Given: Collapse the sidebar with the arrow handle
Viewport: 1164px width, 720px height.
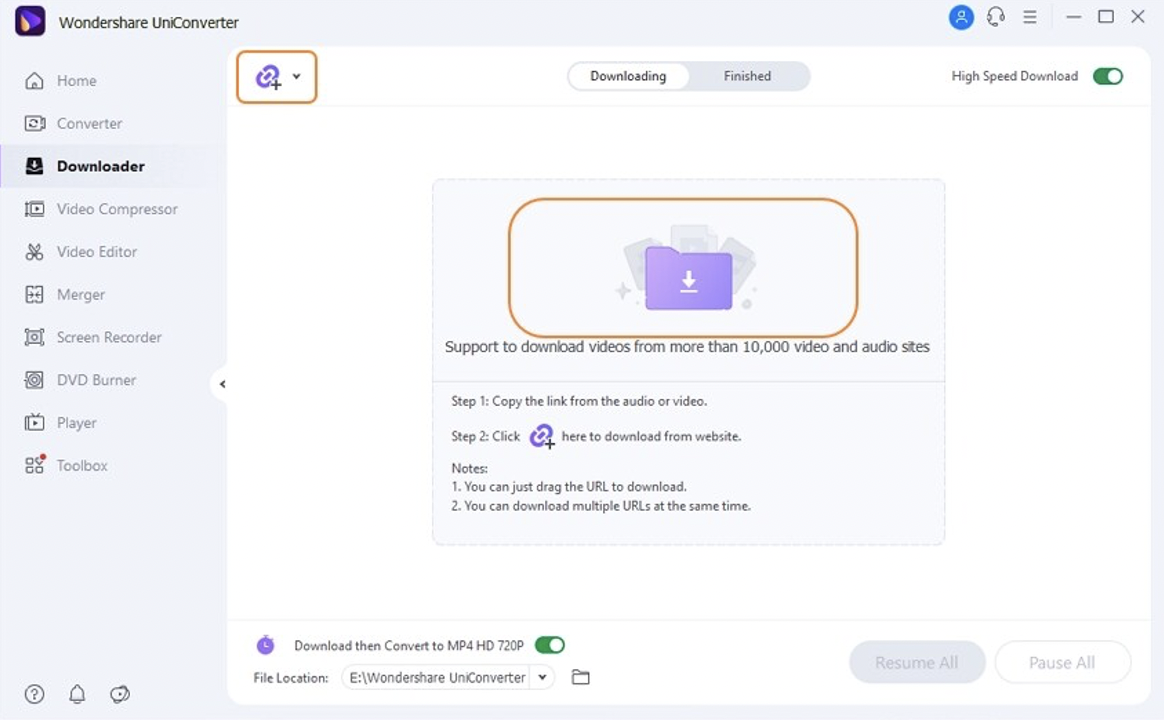Looking at the screenshot, I should tap(221, 384).
